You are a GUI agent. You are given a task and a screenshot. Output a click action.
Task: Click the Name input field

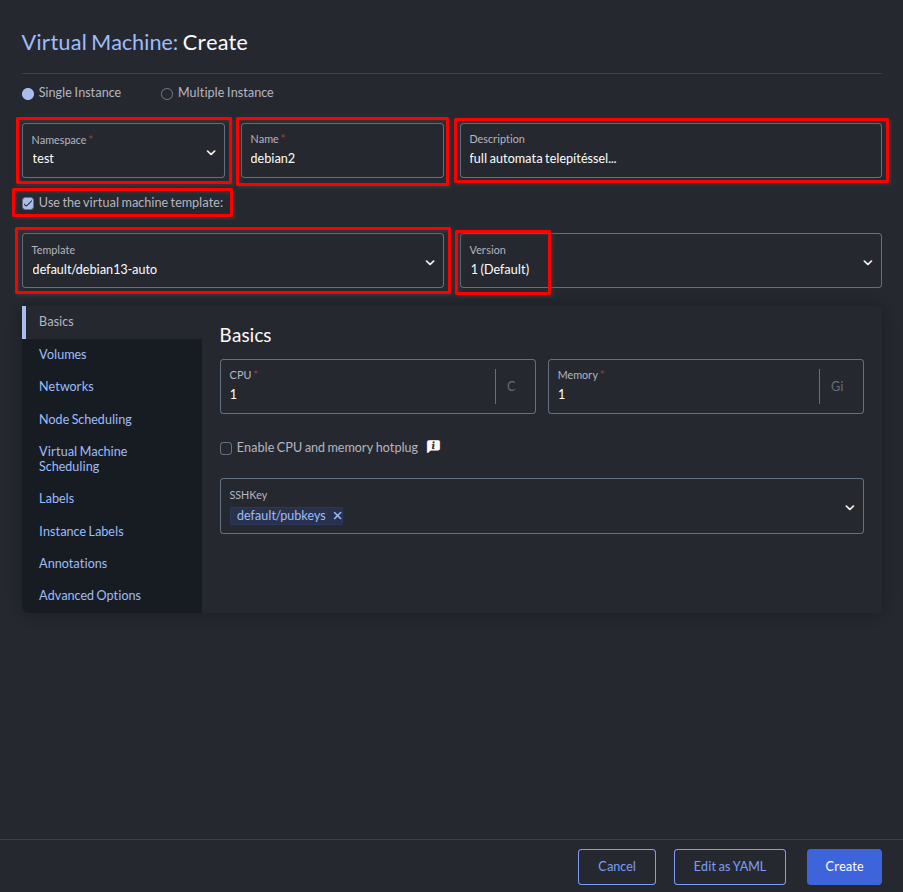[342, 157]
